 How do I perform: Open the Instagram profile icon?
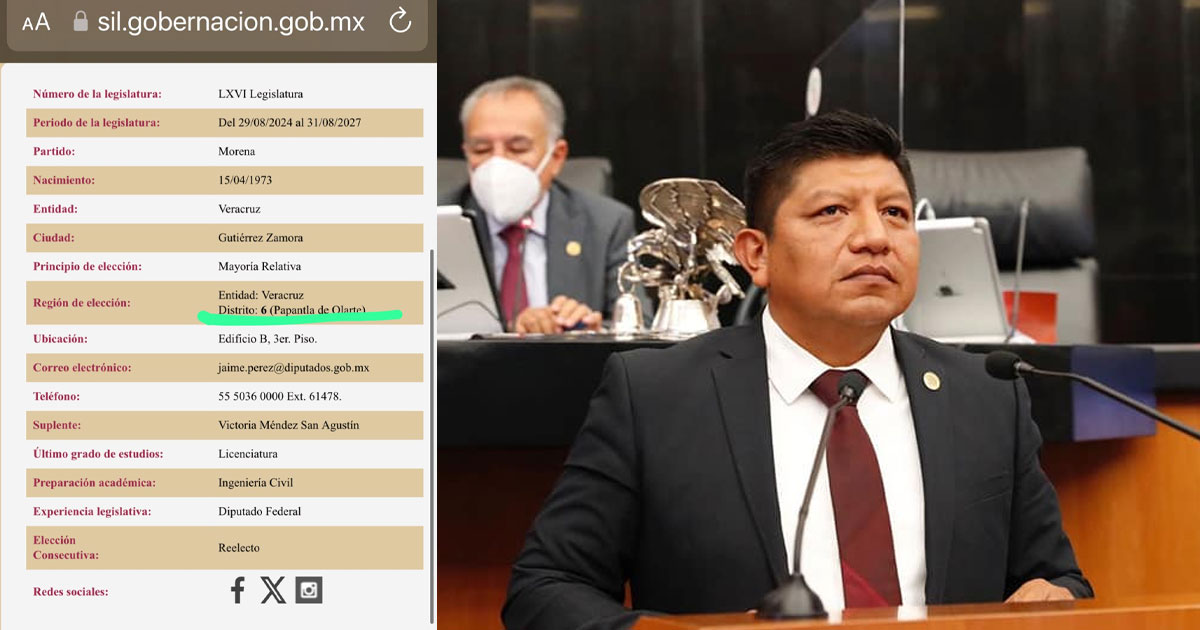click(x=309, y=590)
